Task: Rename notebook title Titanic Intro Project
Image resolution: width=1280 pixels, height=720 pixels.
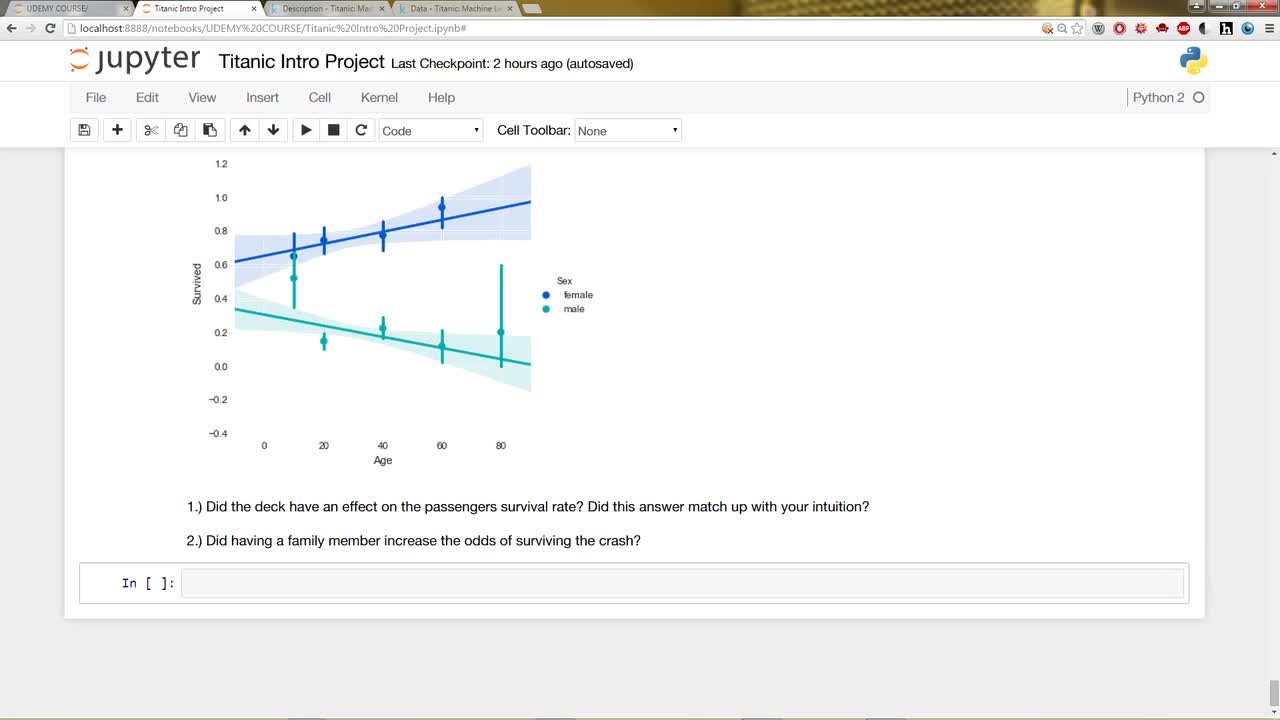Action: click(301, 62)
